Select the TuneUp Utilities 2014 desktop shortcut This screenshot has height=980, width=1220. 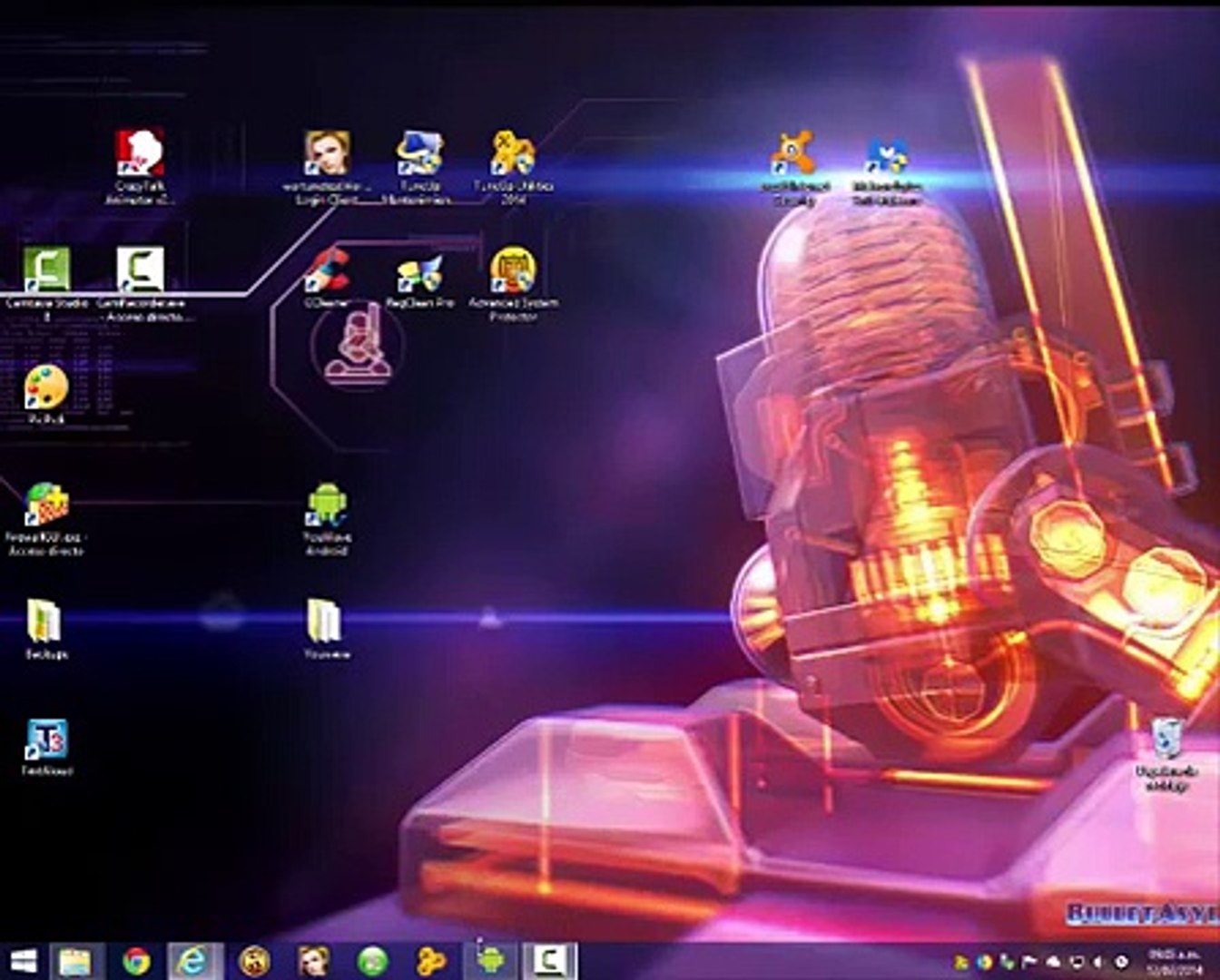point(513,167)
